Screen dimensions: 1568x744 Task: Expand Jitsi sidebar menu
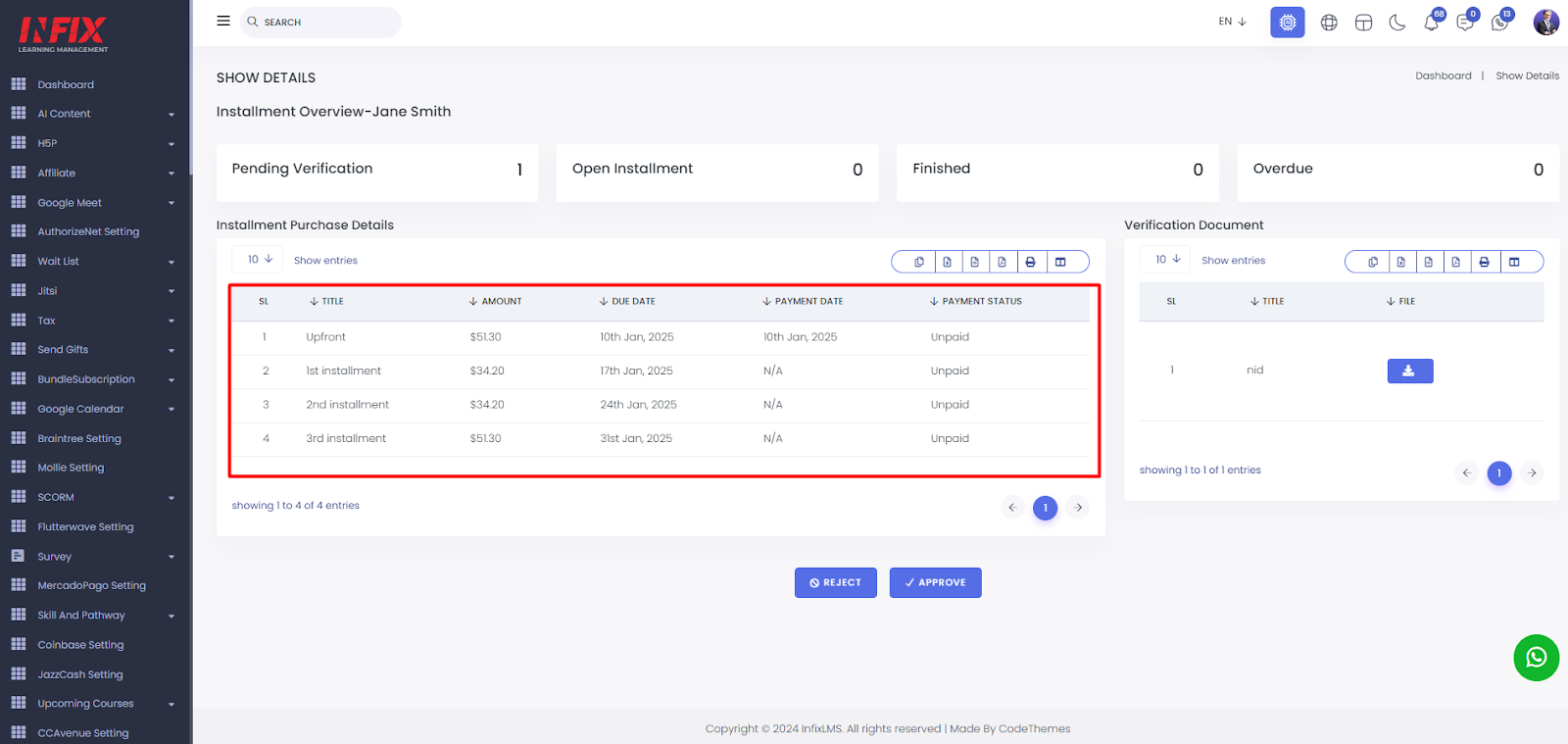tap(94, 291)
